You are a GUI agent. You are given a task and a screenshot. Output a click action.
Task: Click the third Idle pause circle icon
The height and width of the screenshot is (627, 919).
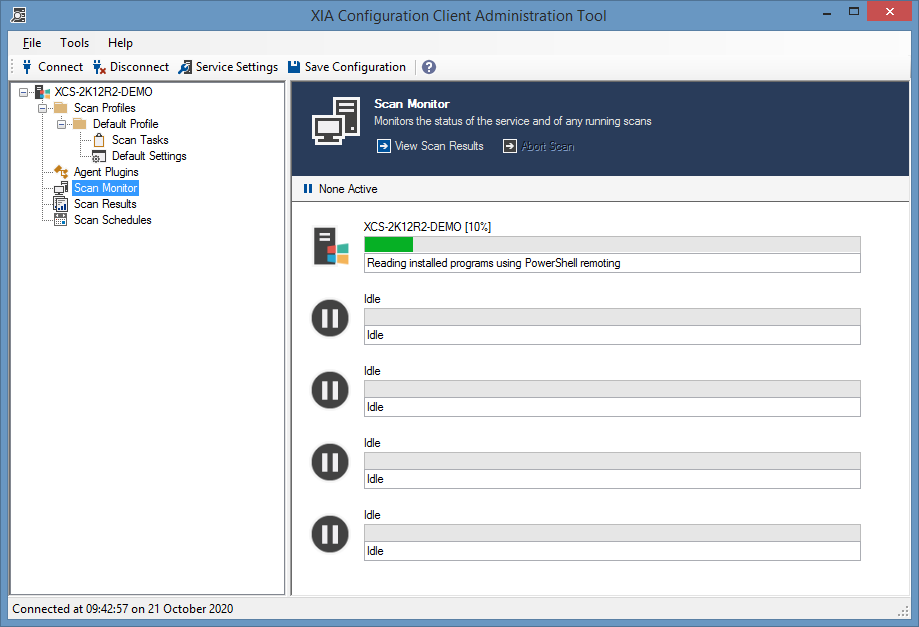click(x=330, y=462)
